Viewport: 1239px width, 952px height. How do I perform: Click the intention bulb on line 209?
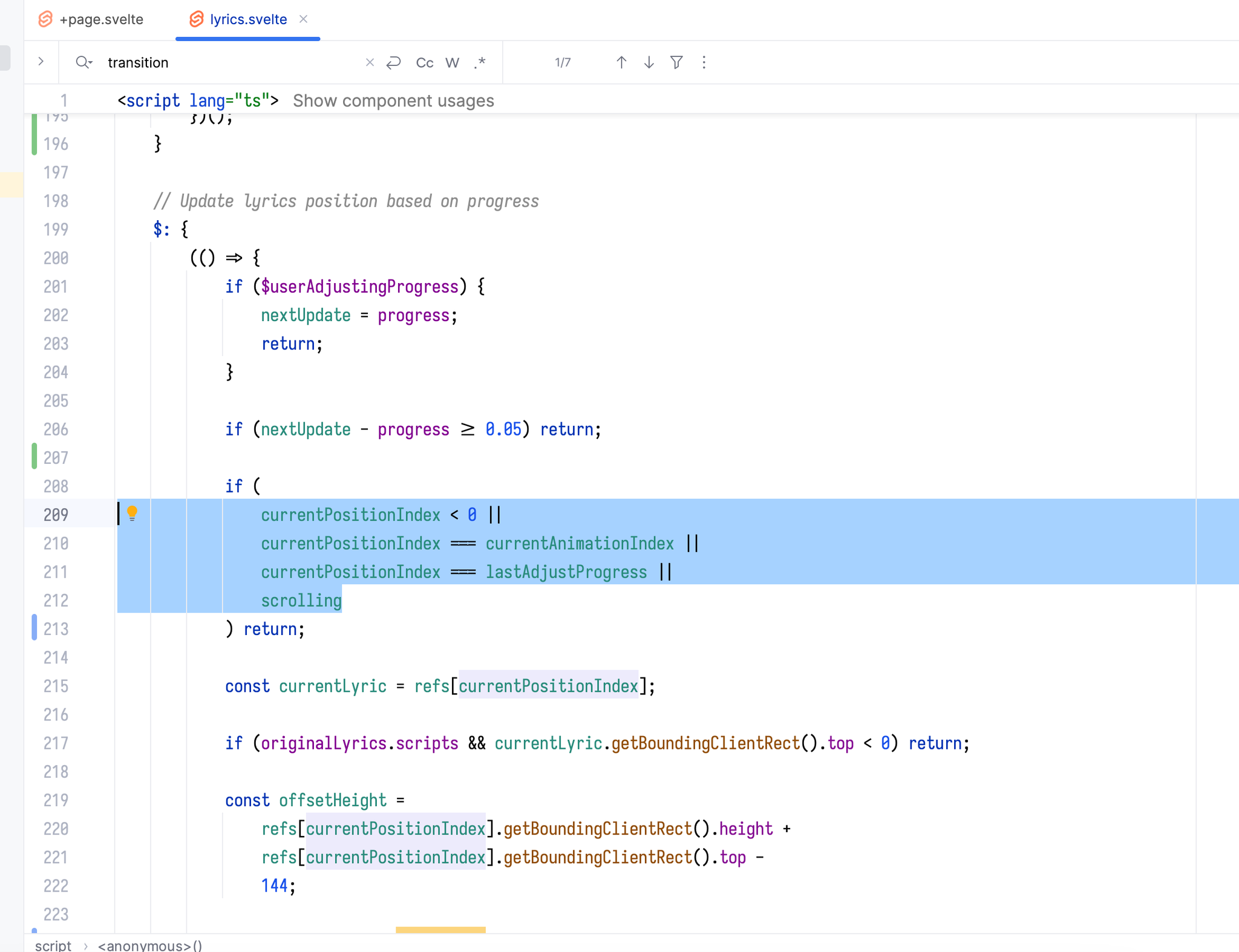point(132,513)
